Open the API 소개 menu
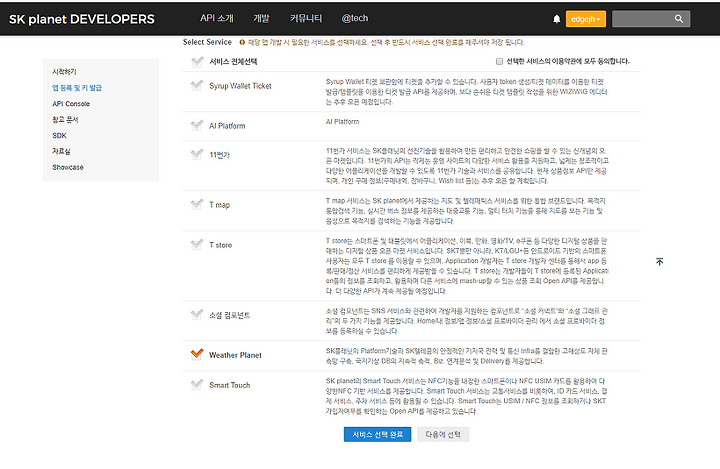 click(217, 18)
